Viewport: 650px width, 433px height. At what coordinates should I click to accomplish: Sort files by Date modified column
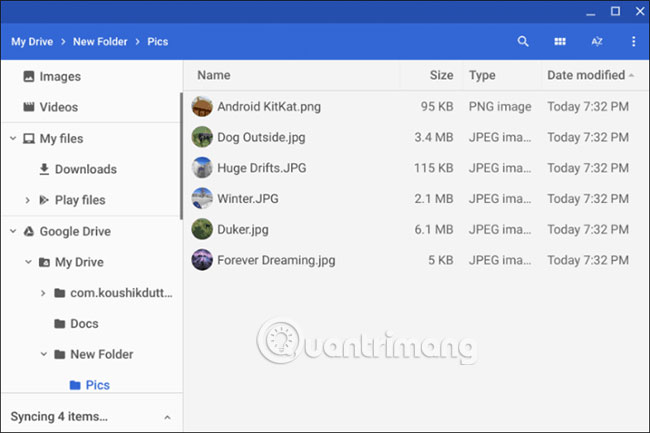(x=585, y=75)
